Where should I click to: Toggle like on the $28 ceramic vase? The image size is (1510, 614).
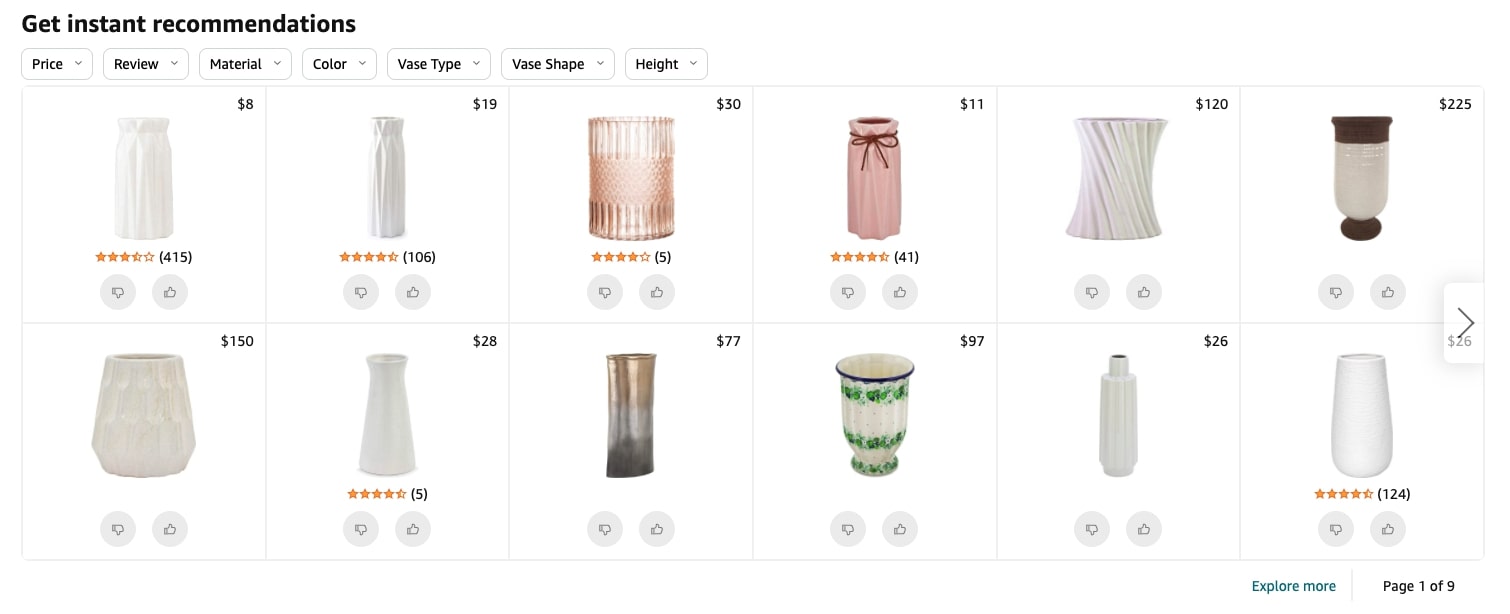coord(413,529)
